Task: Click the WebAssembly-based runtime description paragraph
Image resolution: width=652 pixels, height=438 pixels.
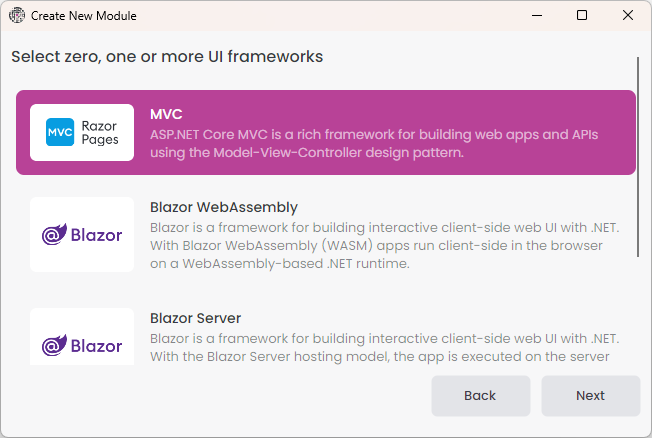Action: (x=383, y=246)
